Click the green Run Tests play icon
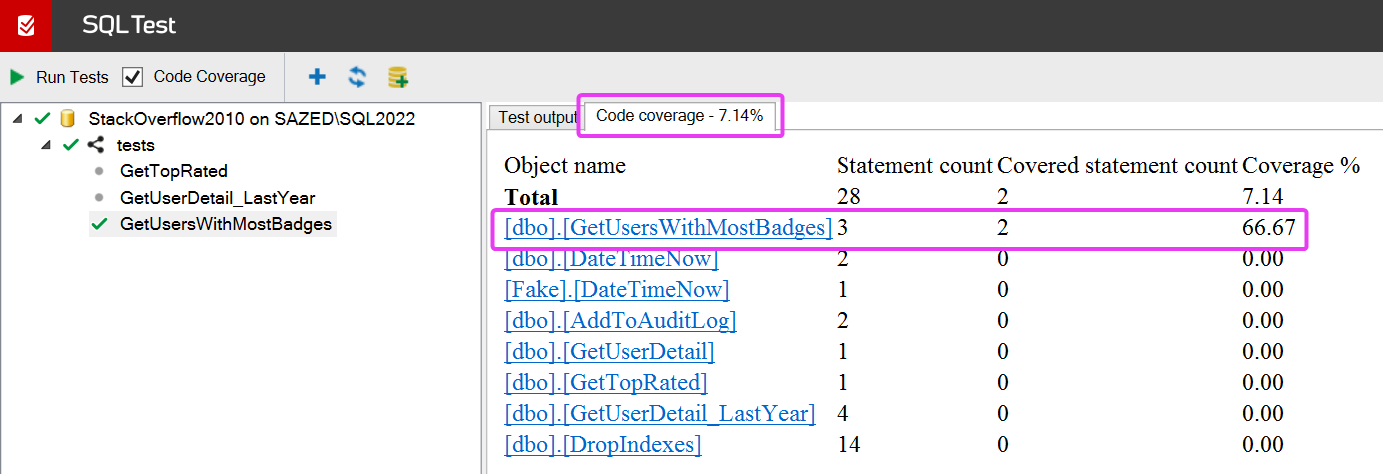 [x=17, y=77]
